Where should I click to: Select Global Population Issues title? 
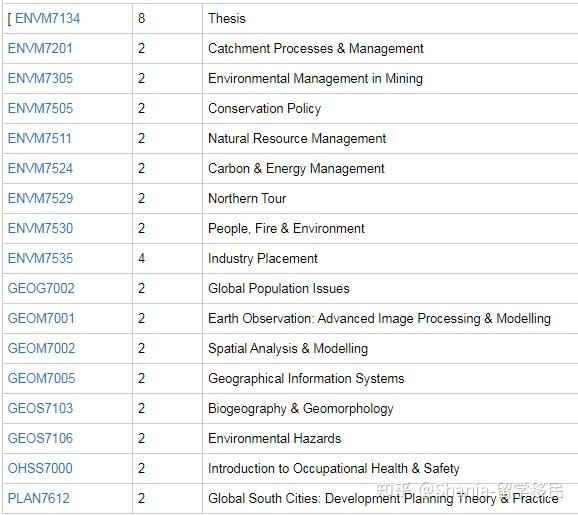(279, 288)
